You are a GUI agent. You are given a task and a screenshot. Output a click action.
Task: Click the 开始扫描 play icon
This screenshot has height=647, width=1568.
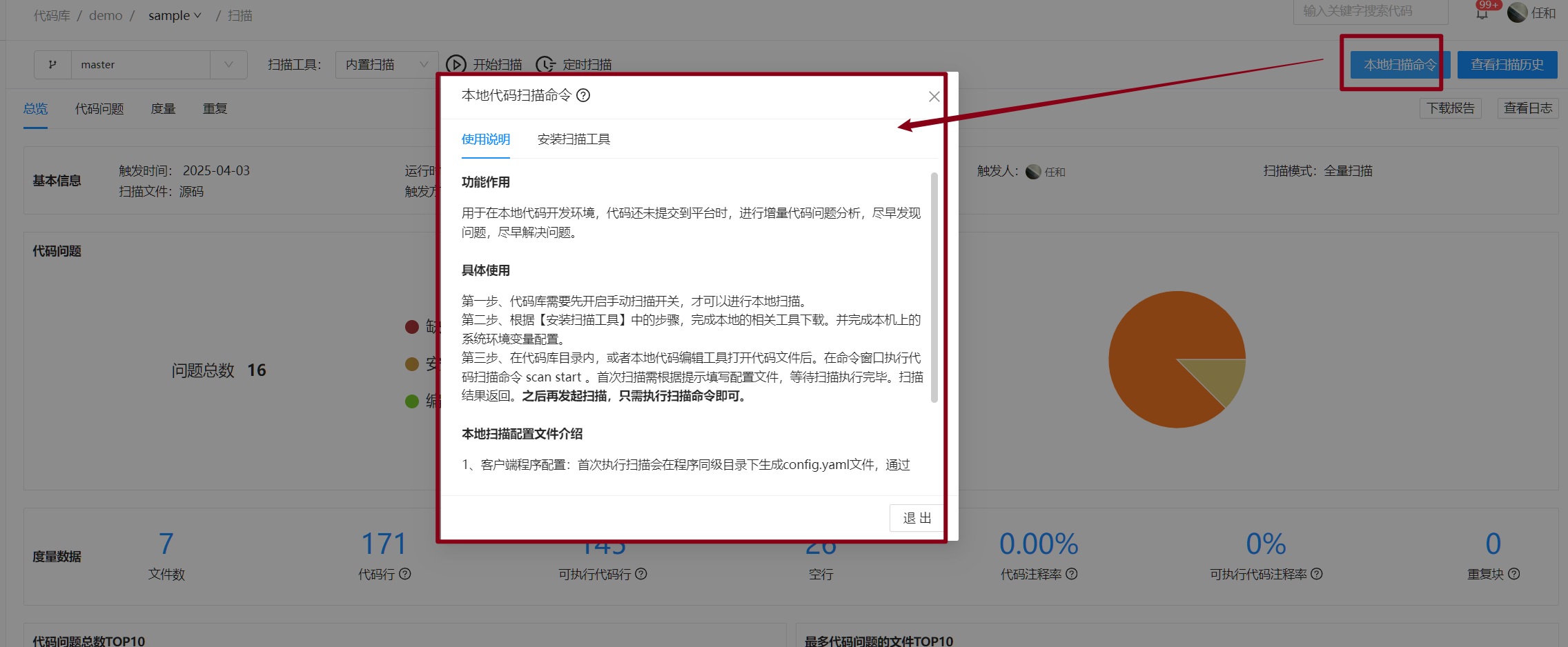(455, 65)
